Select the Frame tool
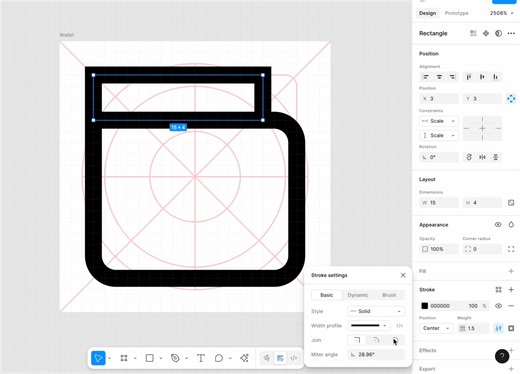 tap(124, 358)
